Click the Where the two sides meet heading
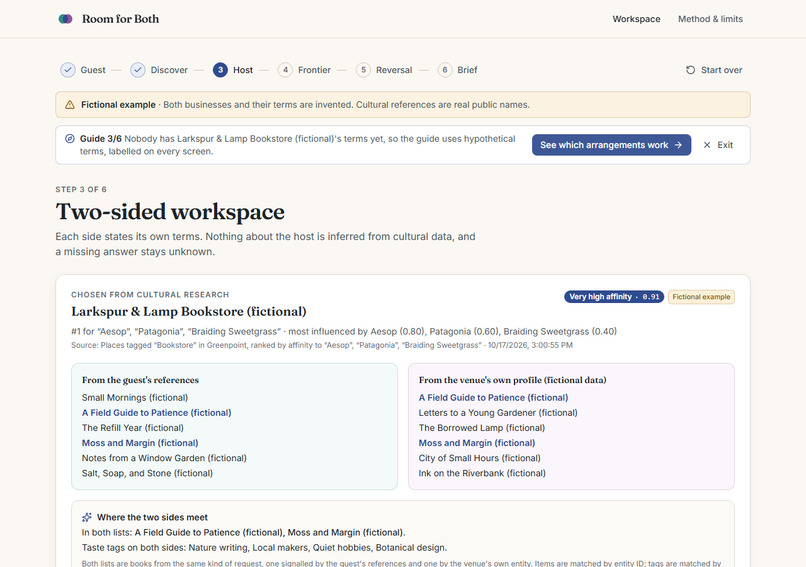 click(x=152, y=517)
